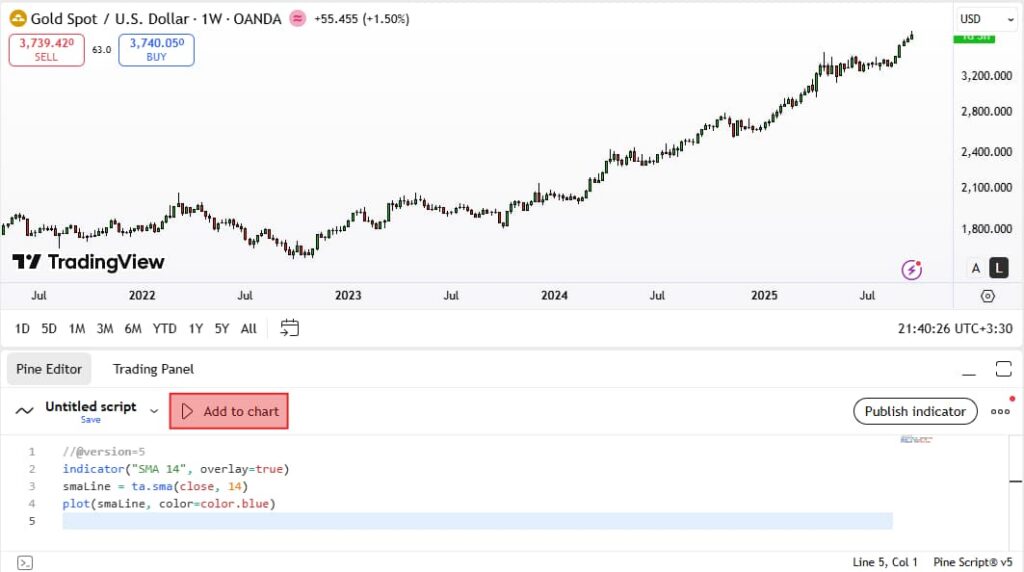Open chart settings gear icon
Viewport: 1024px width, 572px height.
click(x=988, y=296)
